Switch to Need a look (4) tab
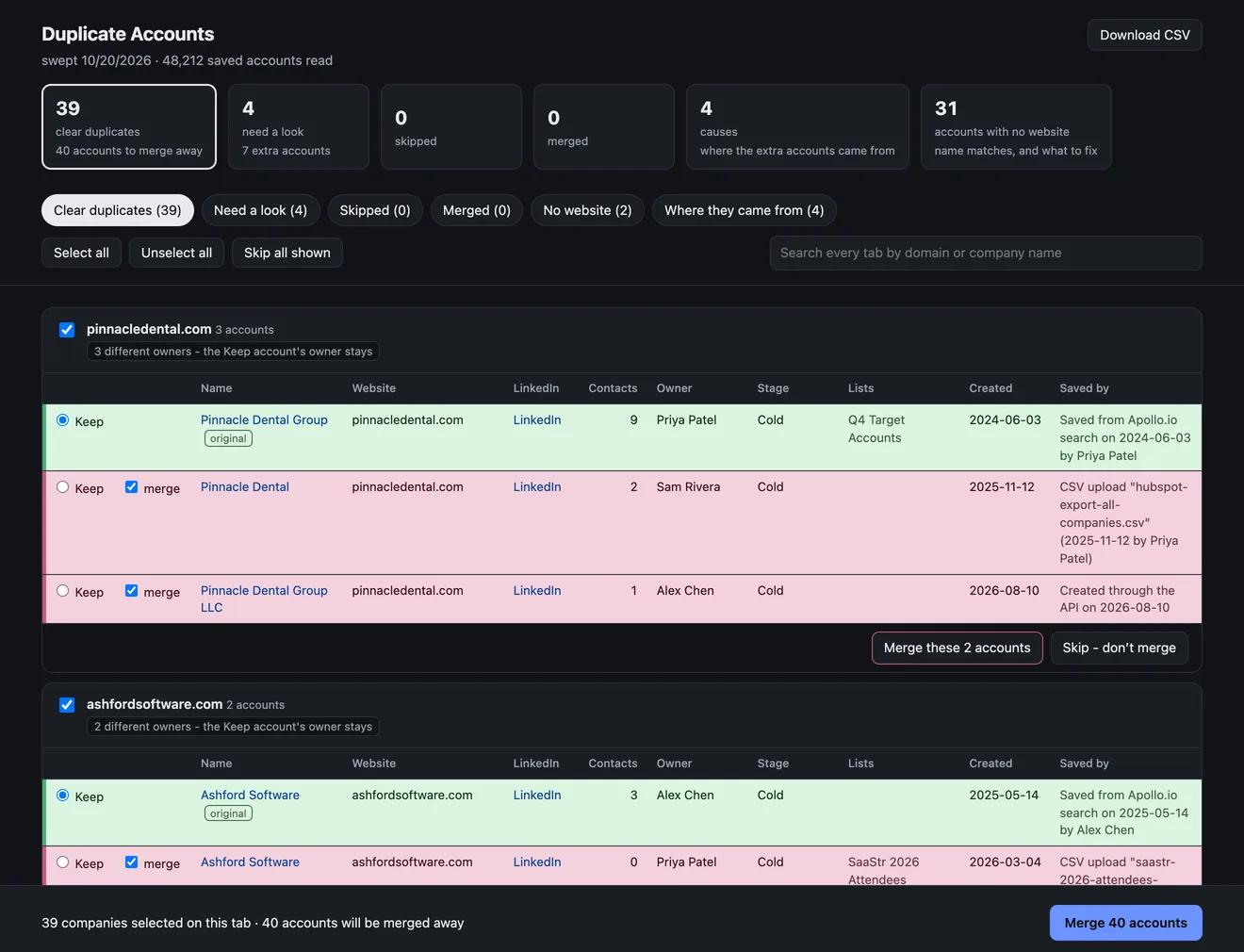This screenshot has width=1244, height=952. (x=260, y=210)
